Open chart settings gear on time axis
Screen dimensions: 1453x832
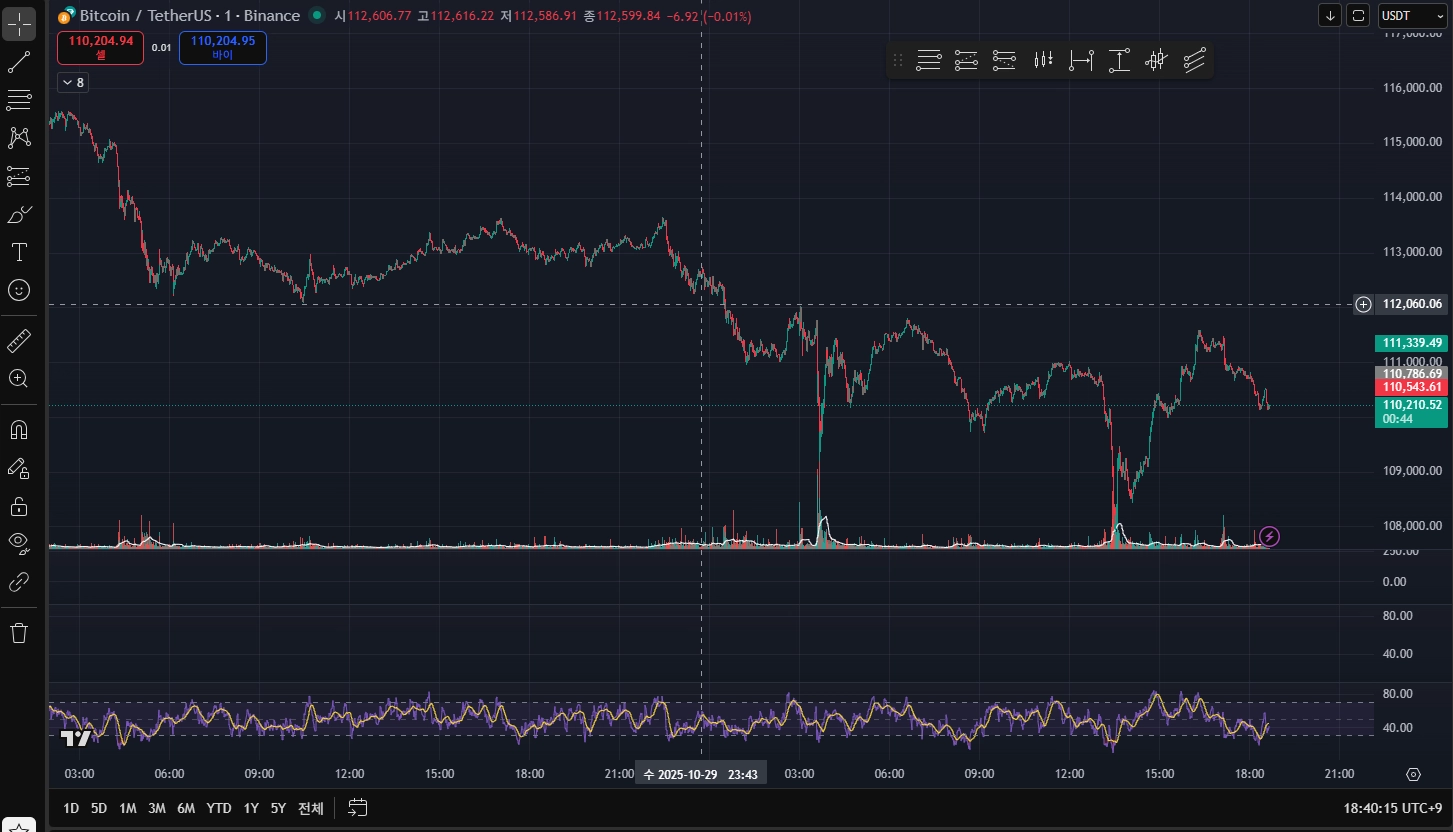(1413, 774)
